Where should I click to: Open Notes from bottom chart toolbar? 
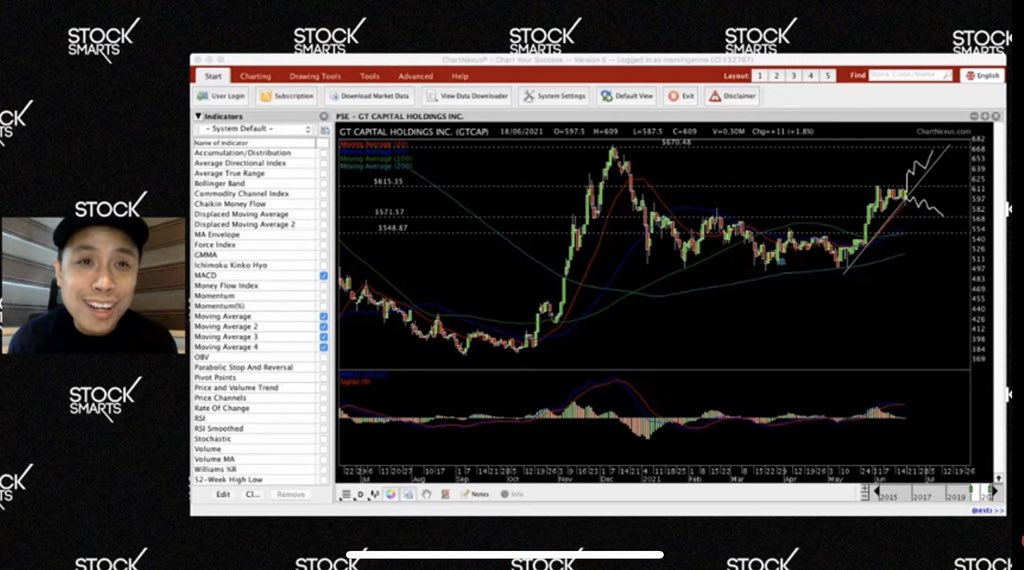coord(475,494)
